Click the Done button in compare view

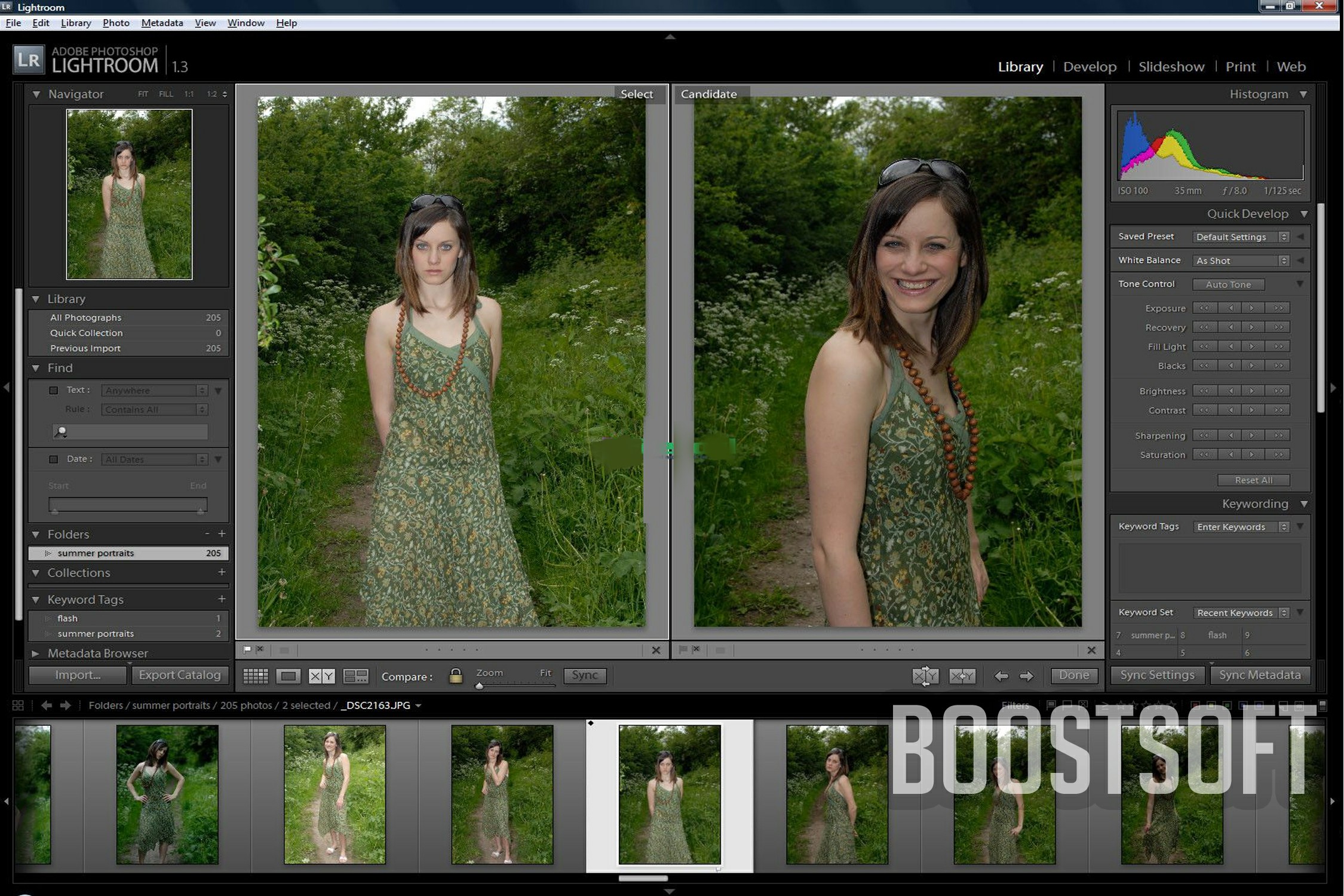[x=1073, y=675]
